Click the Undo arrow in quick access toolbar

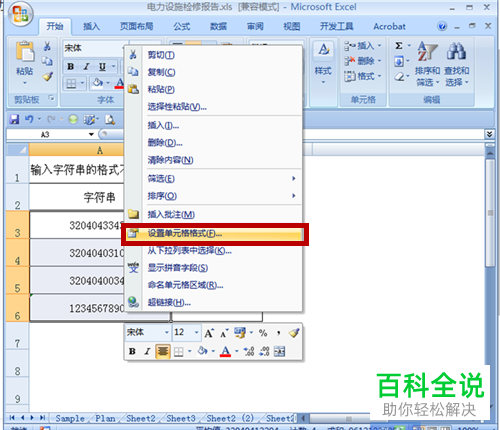click(29, 119)
